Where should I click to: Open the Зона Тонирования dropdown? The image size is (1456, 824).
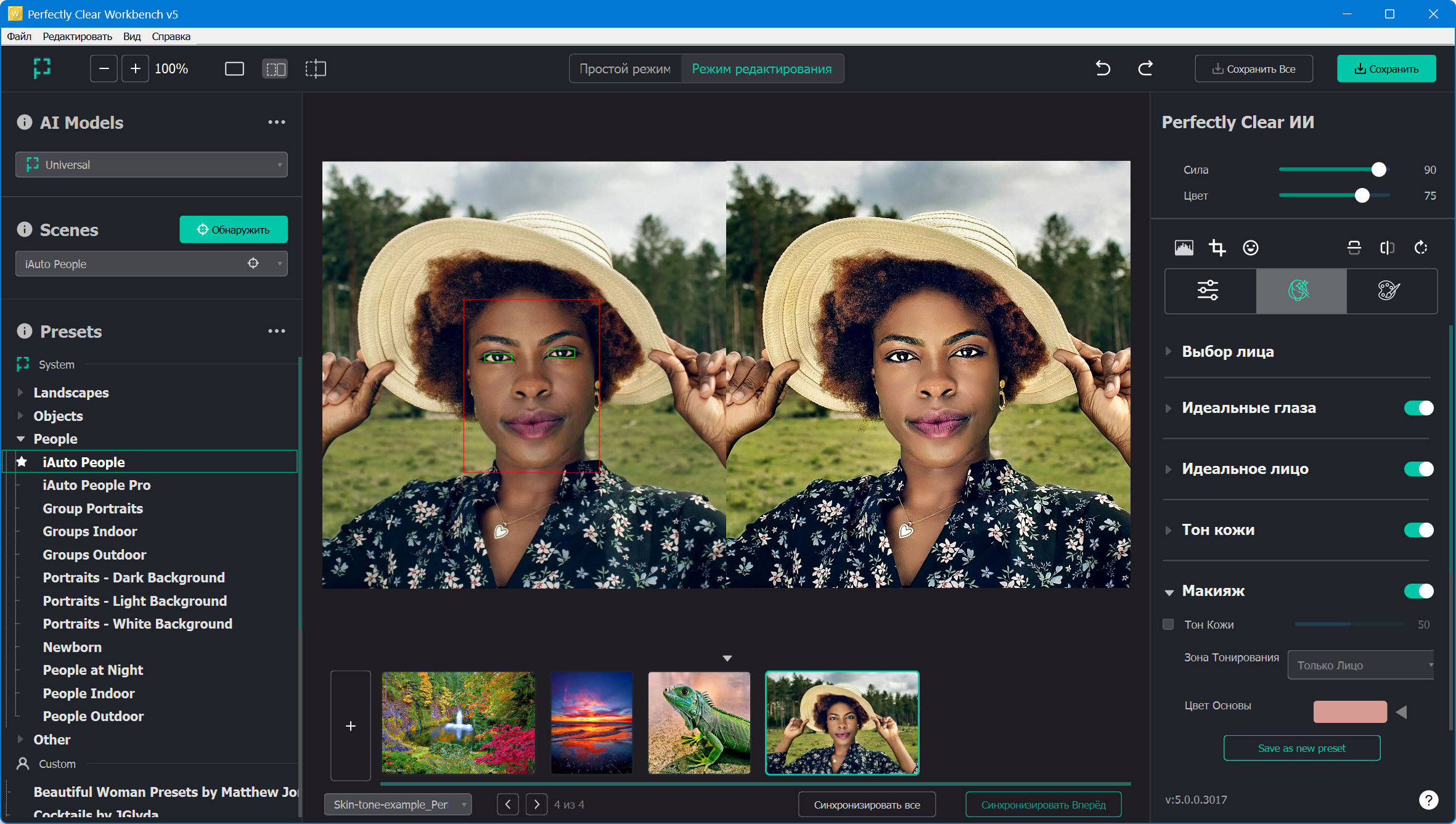[x=1360, y=665]
